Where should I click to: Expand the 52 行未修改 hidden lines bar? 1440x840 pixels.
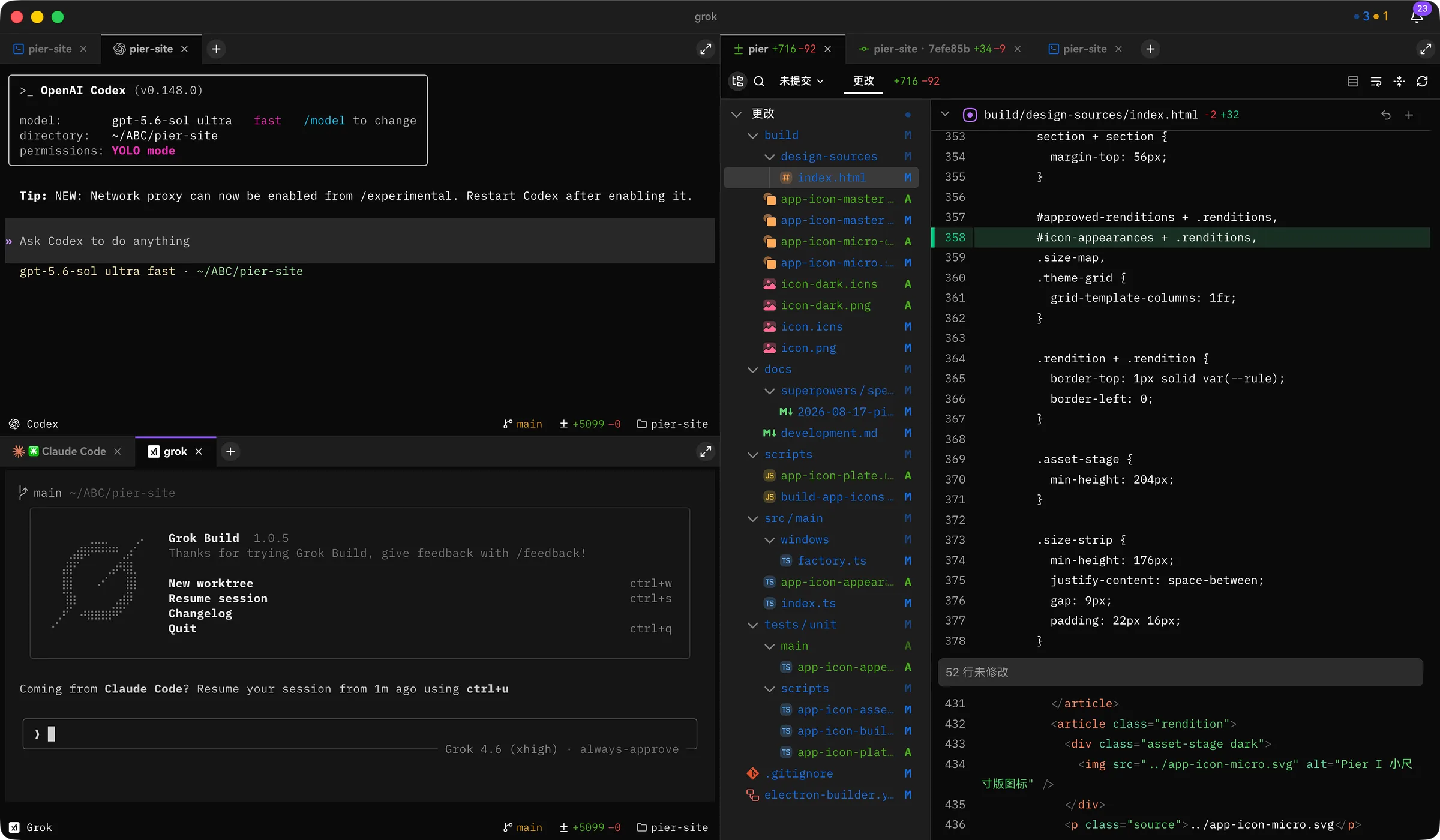click(x=1180, y=672)
